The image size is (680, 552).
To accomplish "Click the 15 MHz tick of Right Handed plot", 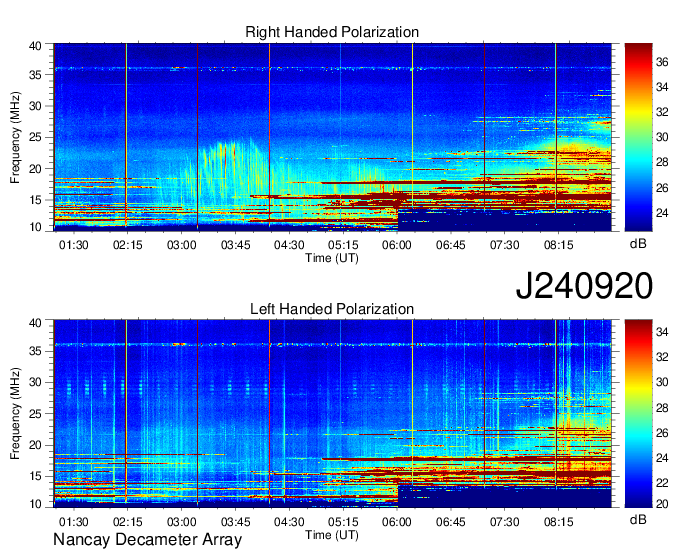I will click(x=35, y=200).
